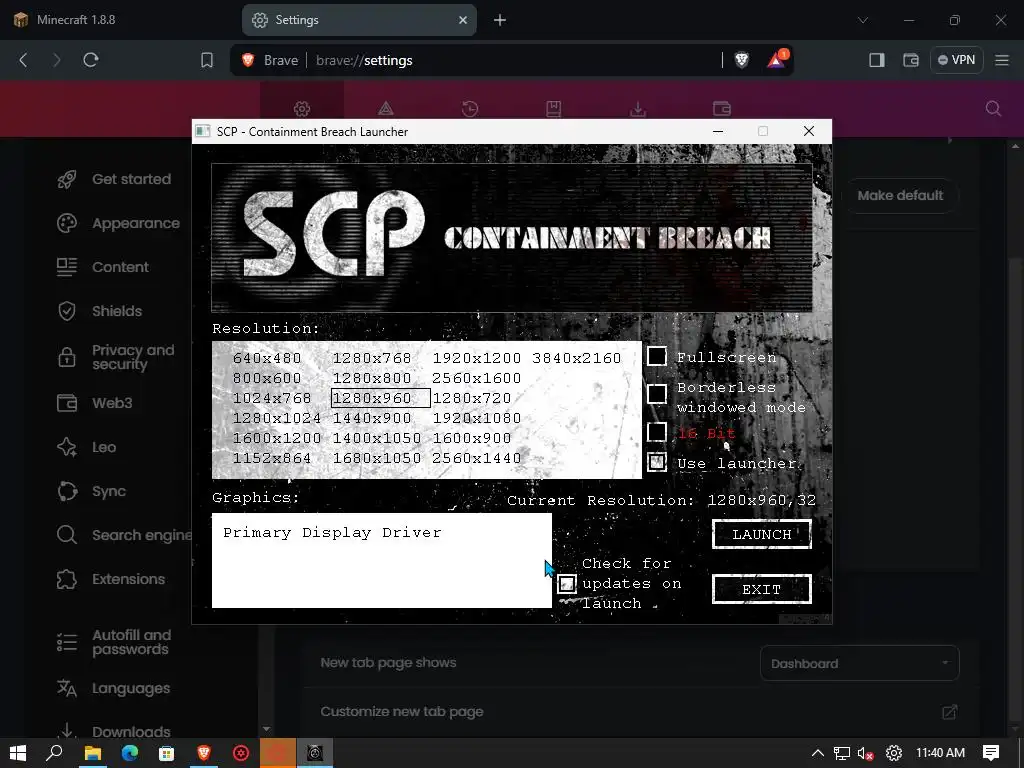This screenshot has height=768, width=1024.
Task: Select resolution 1920x1080
Action: coord(477,419)
